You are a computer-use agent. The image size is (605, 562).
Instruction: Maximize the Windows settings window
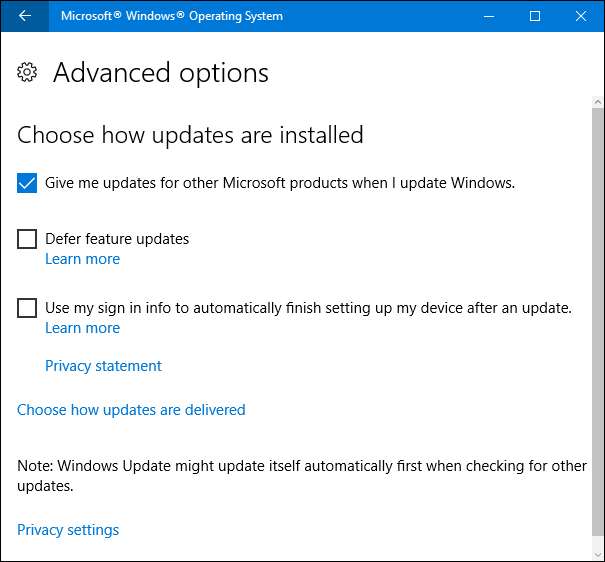[535, 16]
